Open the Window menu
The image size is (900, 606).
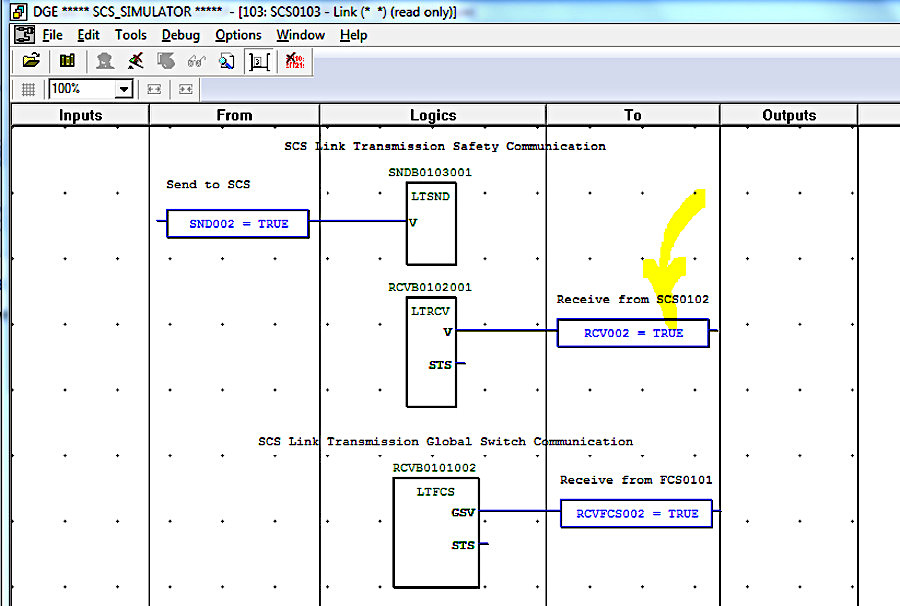[300, 35]
